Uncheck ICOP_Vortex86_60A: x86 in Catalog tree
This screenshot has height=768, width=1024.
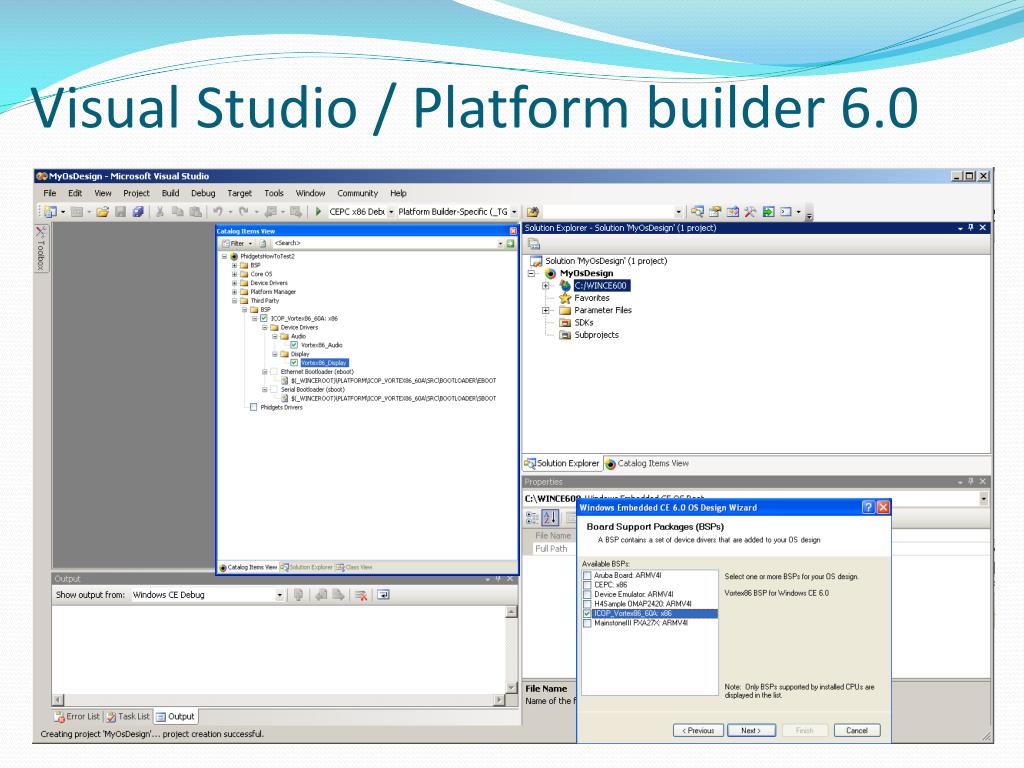tap(264, 319)
